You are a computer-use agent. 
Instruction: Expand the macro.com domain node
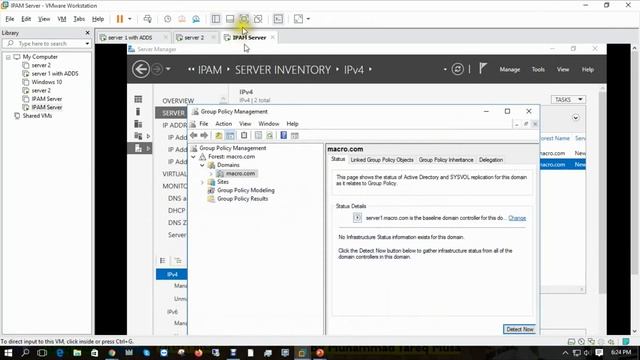211,174
